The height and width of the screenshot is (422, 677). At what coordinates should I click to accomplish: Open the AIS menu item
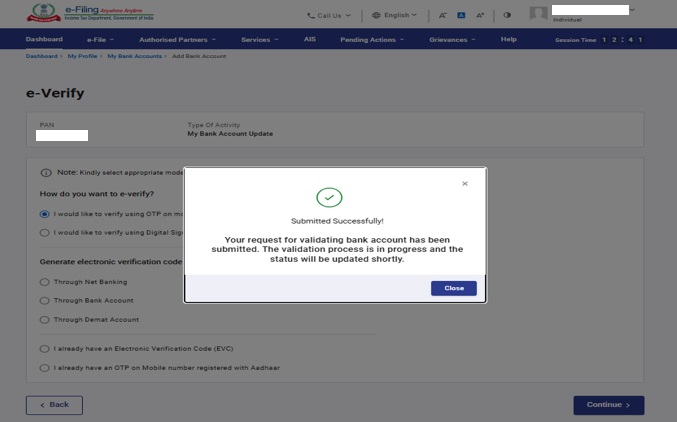(x=309, y=39)
